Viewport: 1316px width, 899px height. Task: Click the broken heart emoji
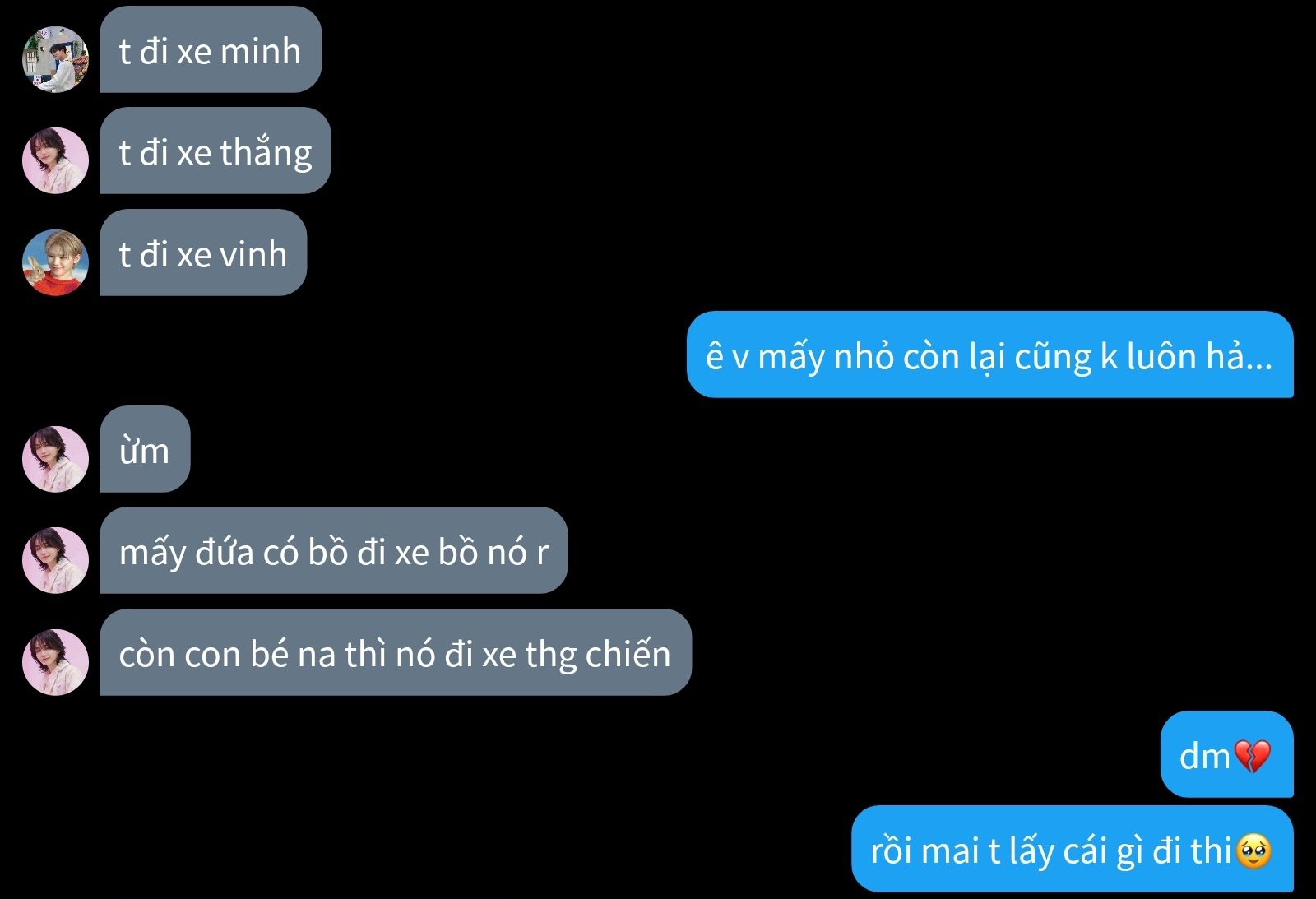(1253, 756)
